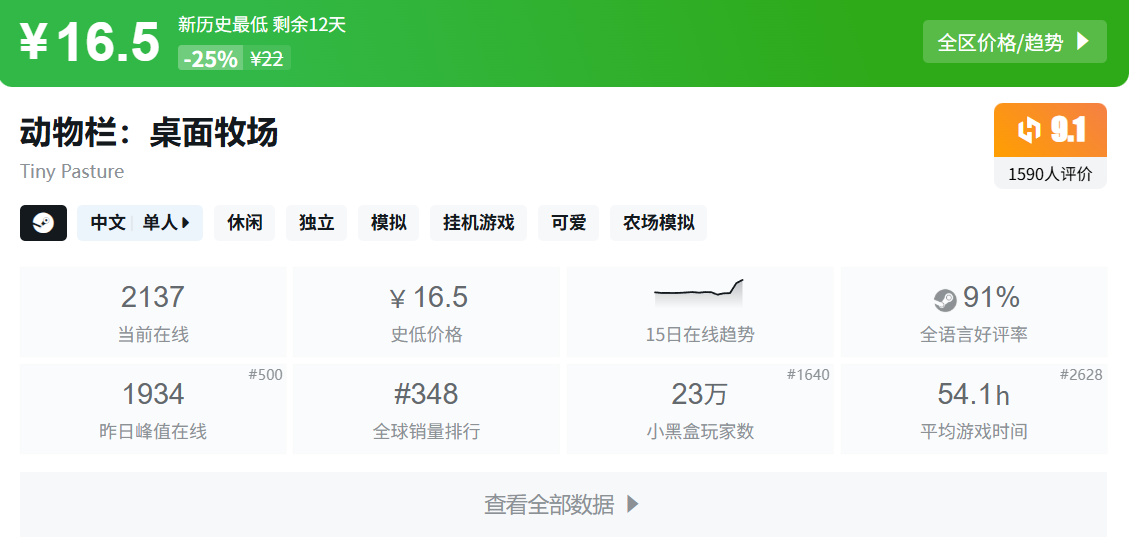This screenshot has height=557, width=1138.
Task: Click the 2137 当前在线 stat card
Action: (153, 312)
